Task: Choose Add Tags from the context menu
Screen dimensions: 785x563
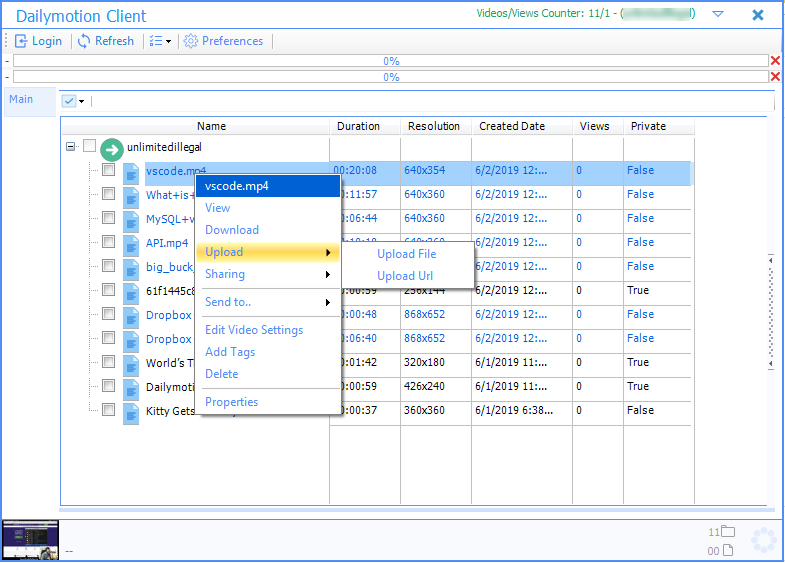Action: (230, 352)
